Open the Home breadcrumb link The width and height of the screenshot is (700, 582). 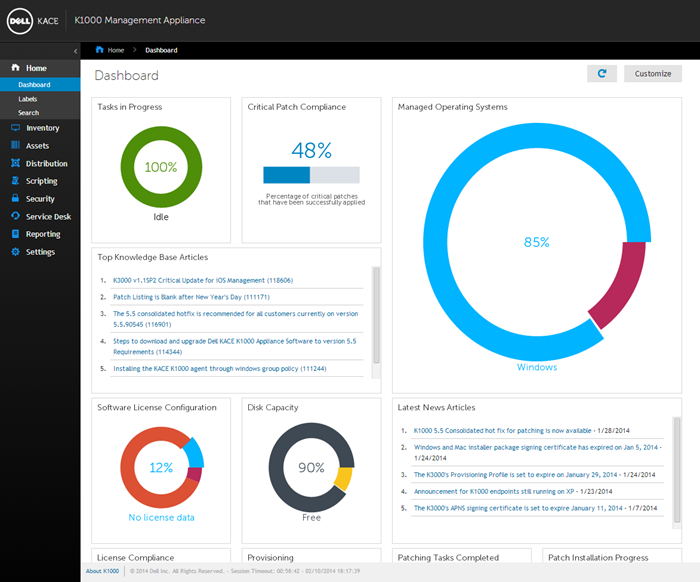116,50
